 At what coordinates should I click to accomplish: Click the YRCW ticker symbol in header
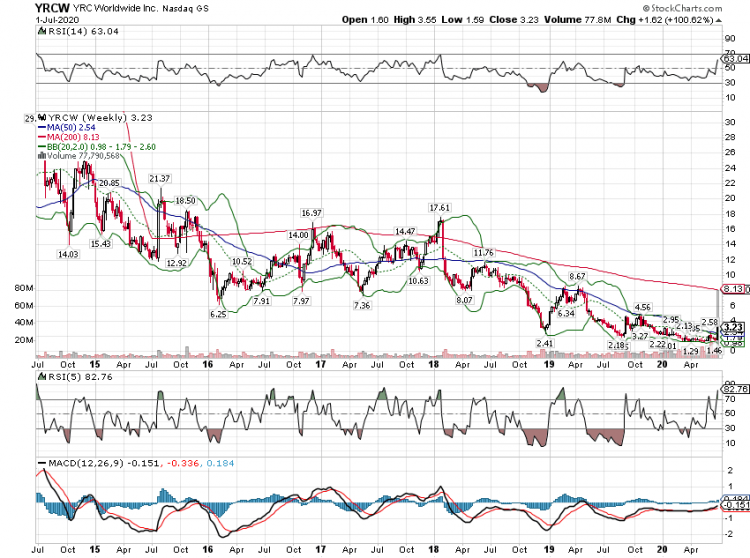click(x=53, y=8)
